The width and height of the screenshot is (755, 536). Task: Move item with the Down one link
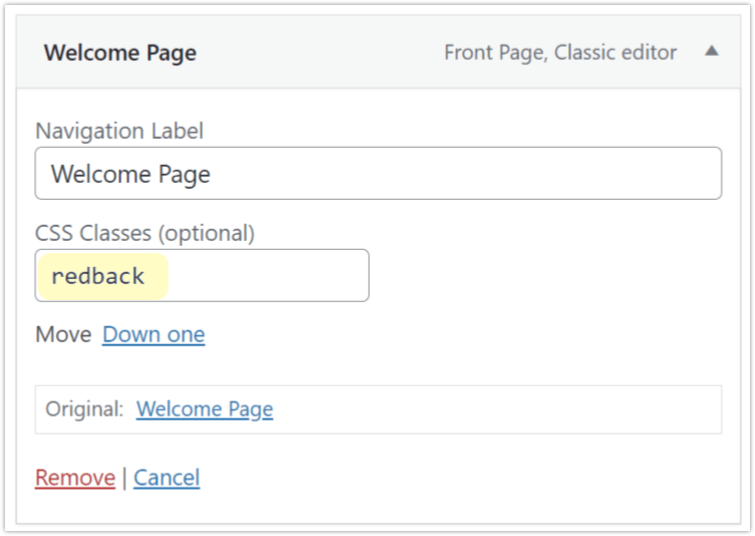click(x=154, y=334)
